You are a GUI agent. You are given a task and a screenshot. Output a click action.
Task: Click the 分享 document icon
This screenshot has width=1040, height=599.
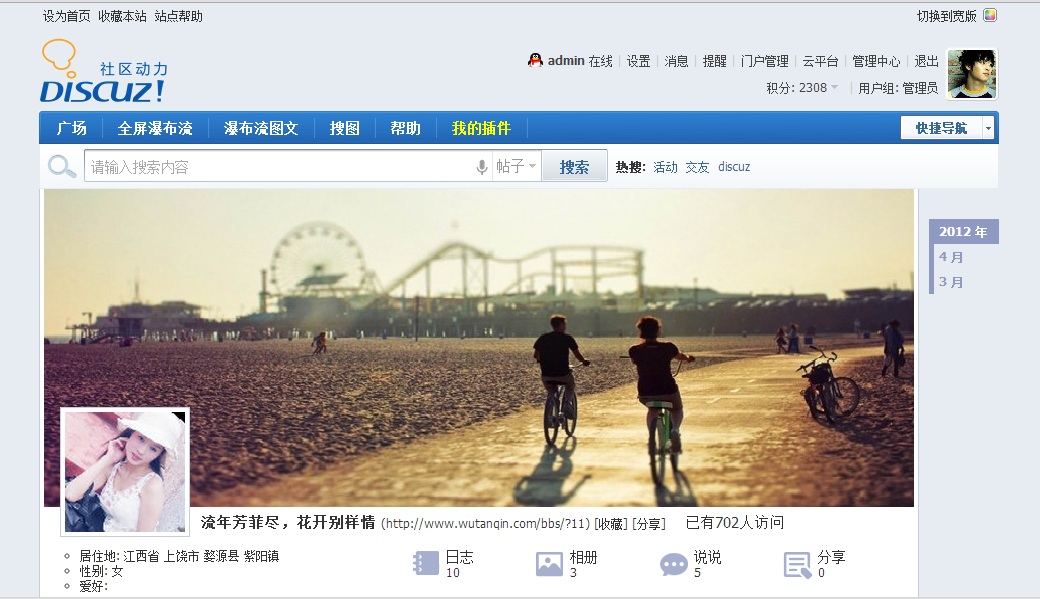(797, 565)
